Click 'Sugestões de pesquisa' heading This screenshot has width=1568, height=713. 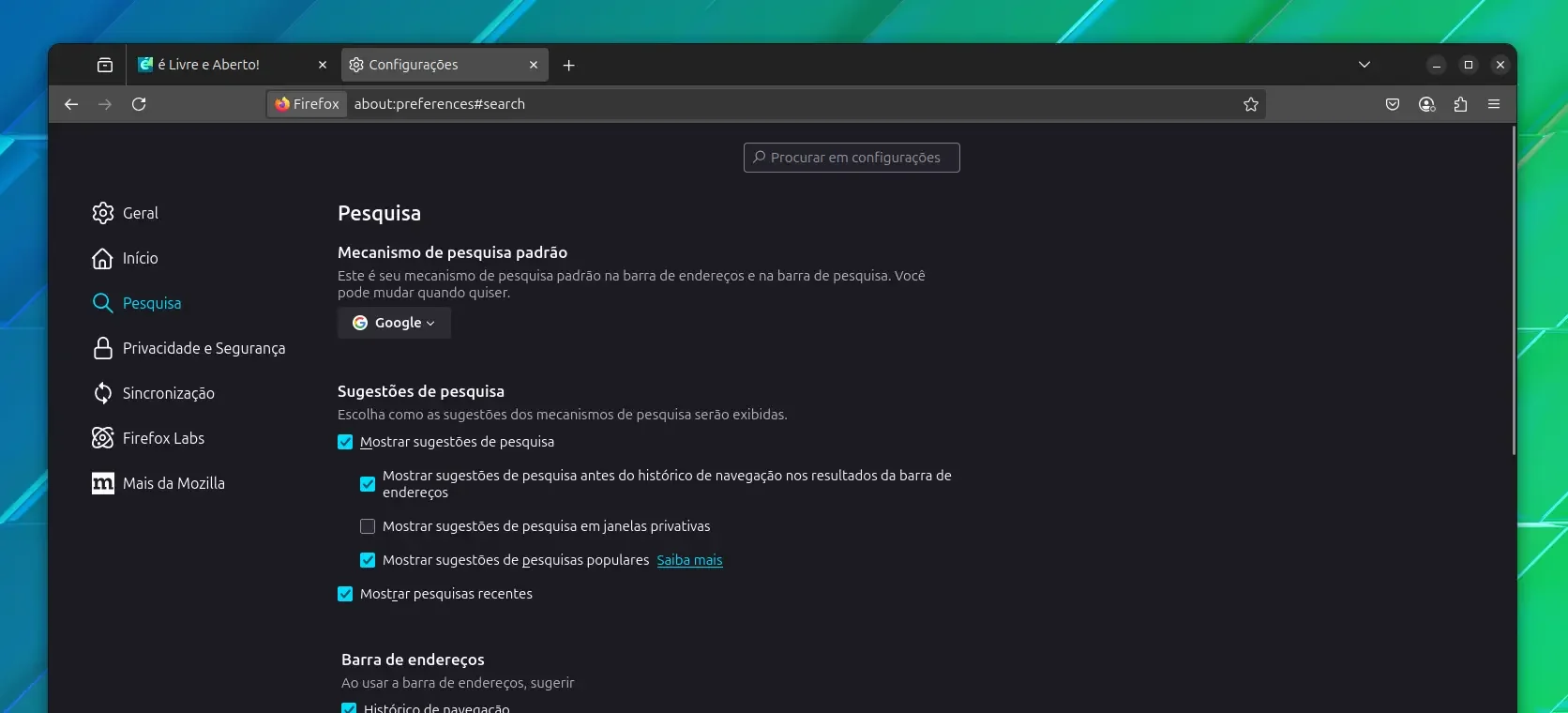[x=421, y=391]
